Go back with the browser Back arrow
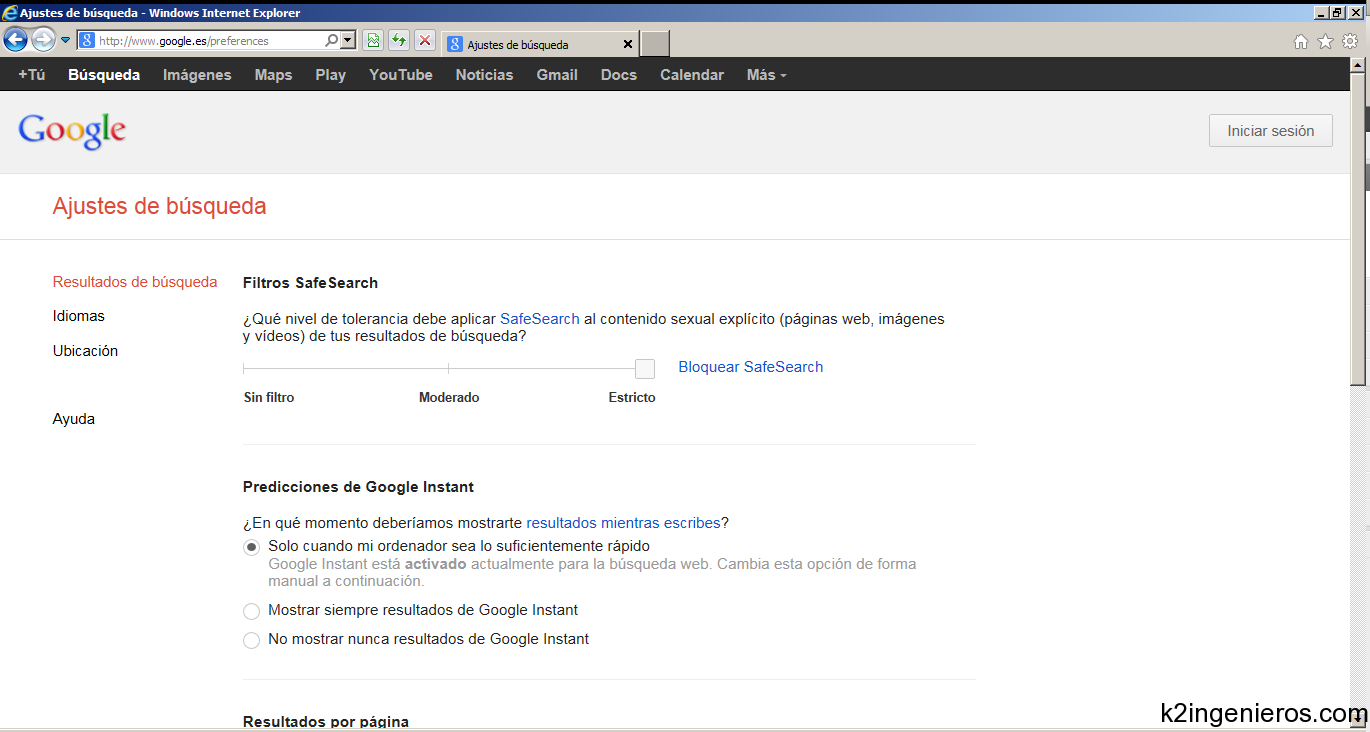The width and height of the screenshot is (1370, 732). coord(15,40)
